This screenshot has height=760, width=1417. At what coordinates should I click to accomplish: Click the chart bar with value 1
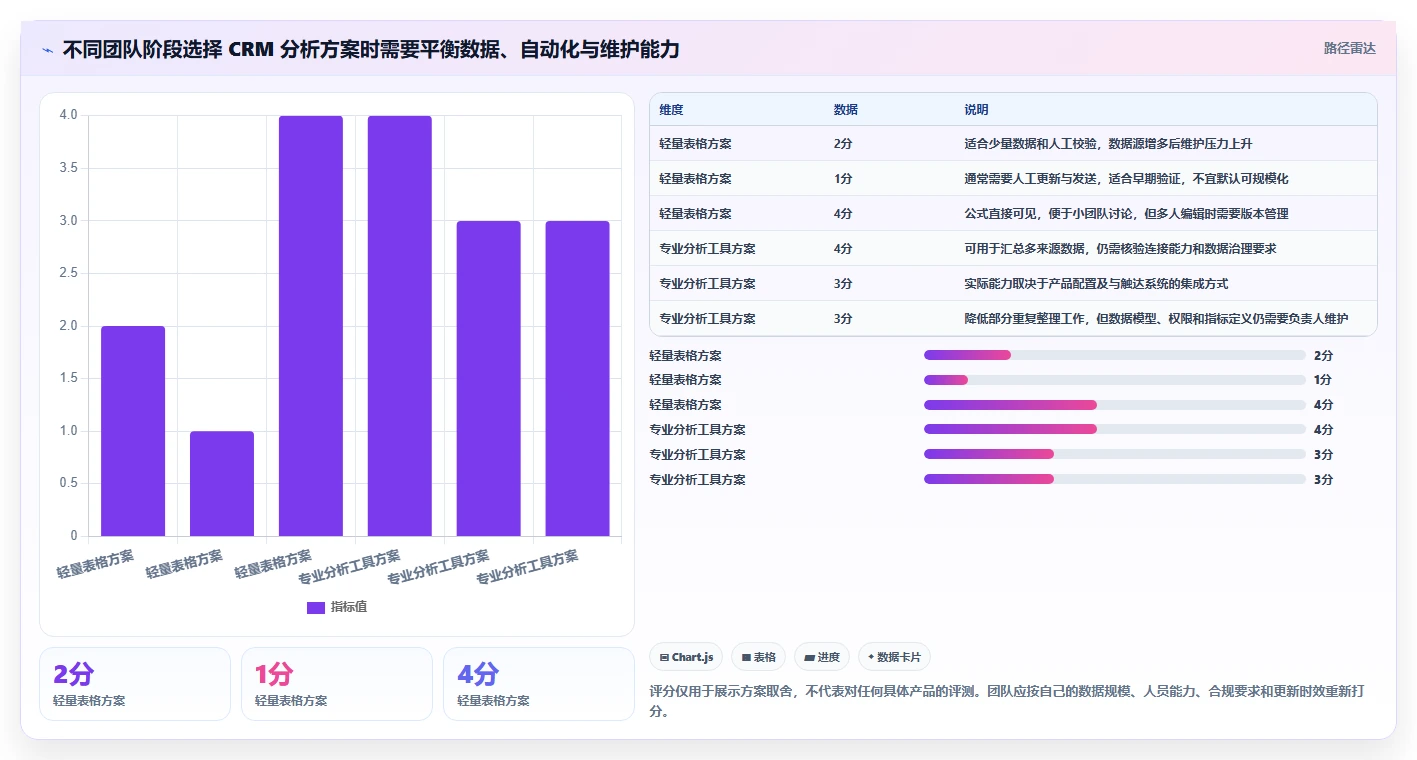click(x=222, y=484)
